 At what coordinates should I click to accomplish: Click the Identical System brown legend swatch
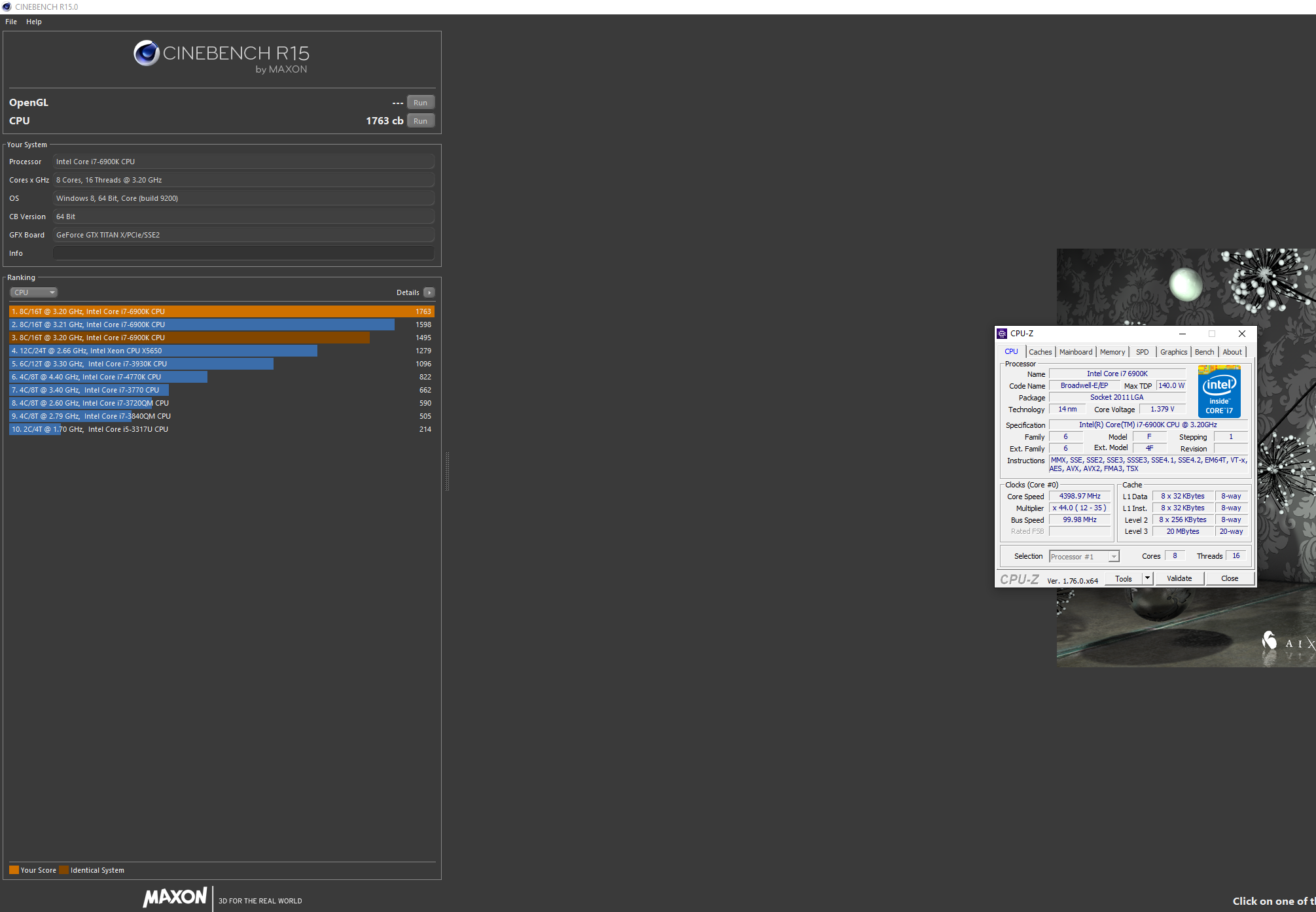click(x=63, y=870)
